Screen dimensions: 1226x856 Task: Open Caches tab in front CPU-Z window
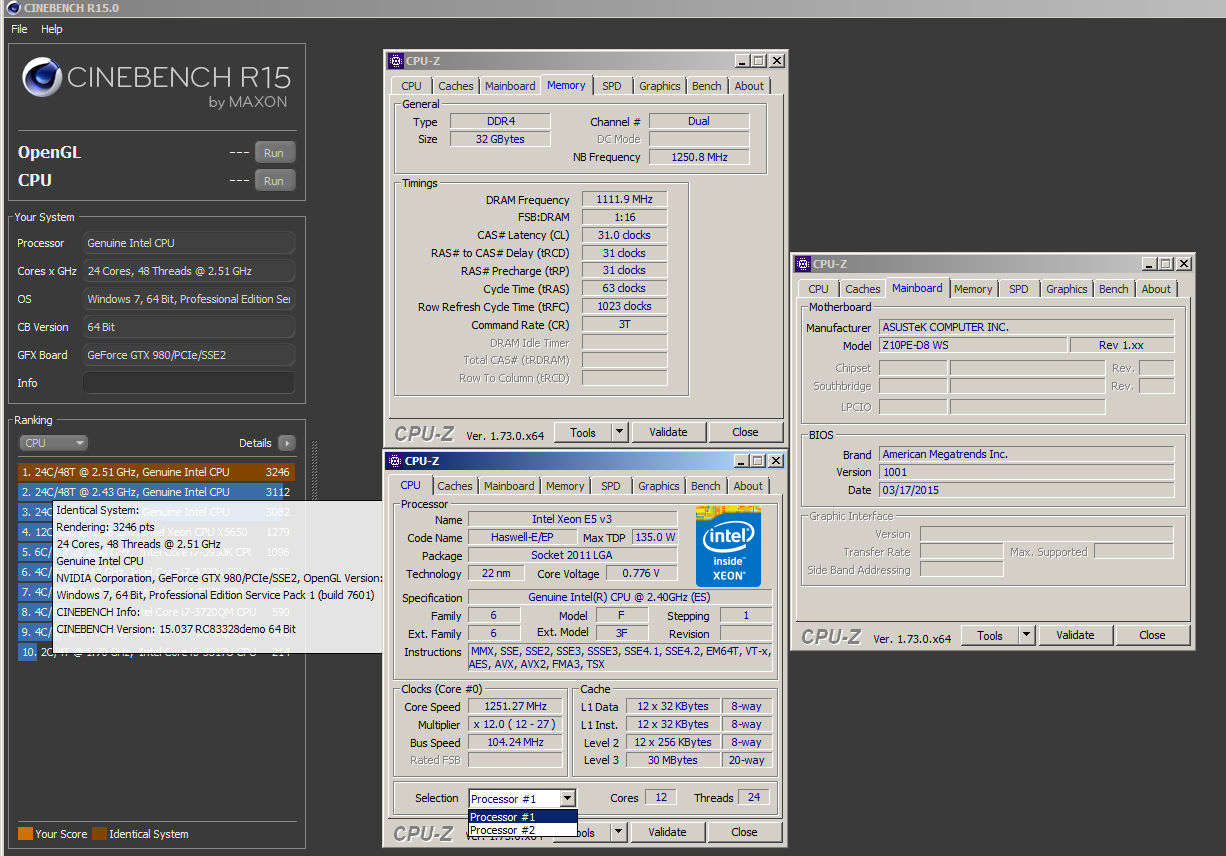[455, 486]
